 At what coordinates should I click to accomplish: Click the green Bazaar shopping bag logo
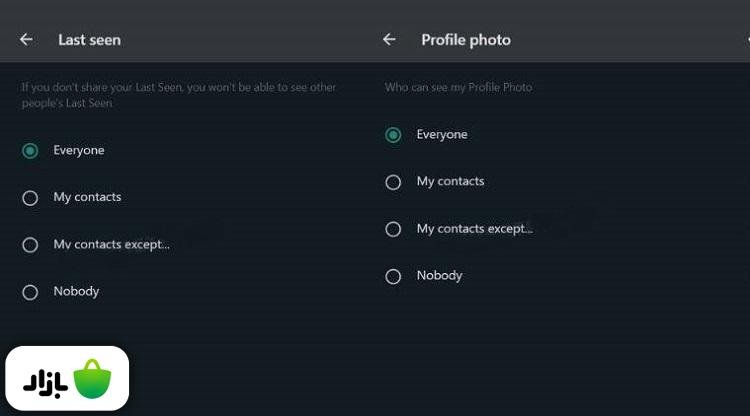click(x=93, y=379)
